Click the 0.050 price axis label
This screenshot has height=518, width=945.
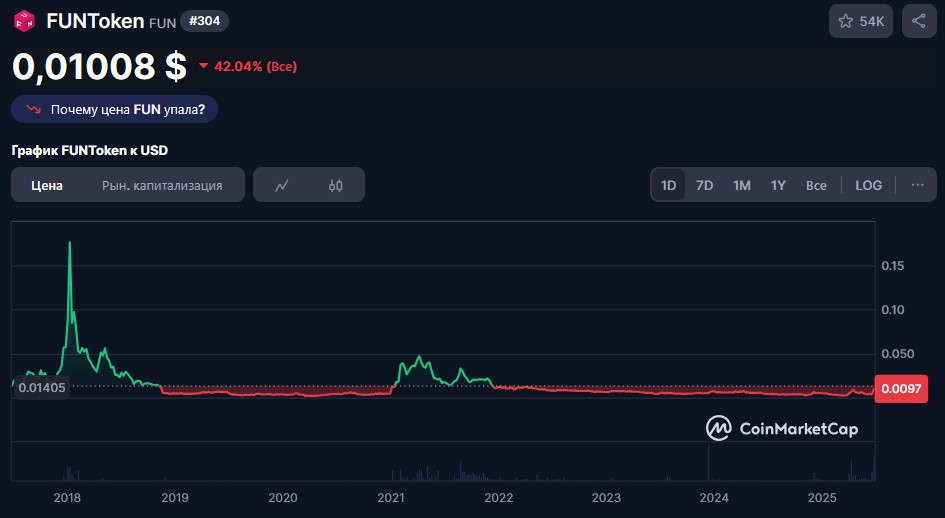click(897, 354)
